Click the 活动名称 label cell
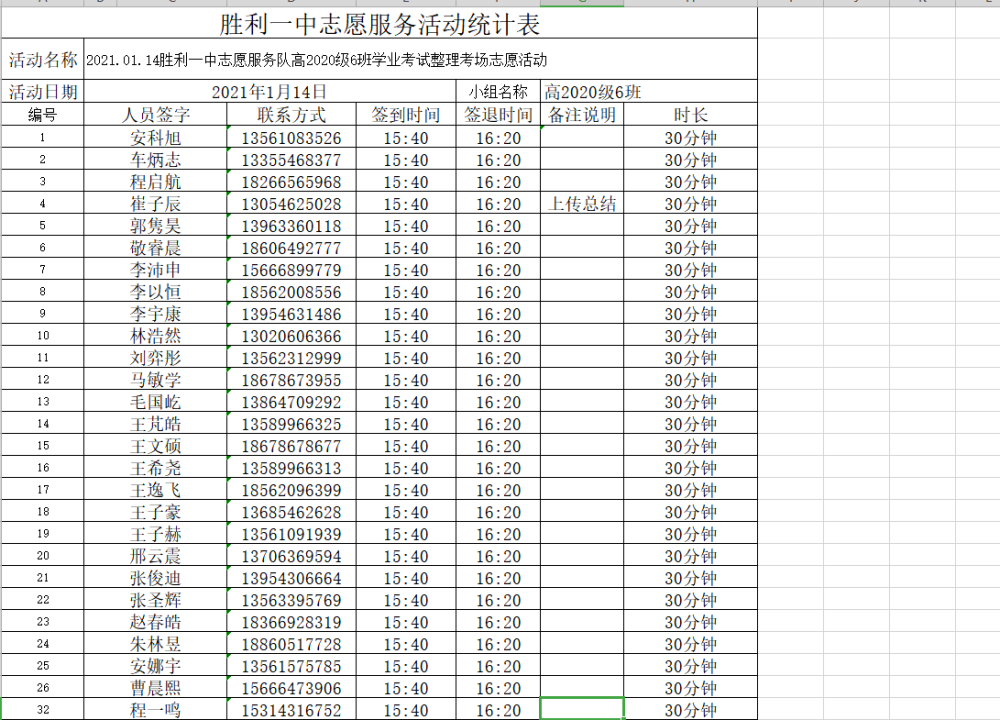 [x=43, y=59]
